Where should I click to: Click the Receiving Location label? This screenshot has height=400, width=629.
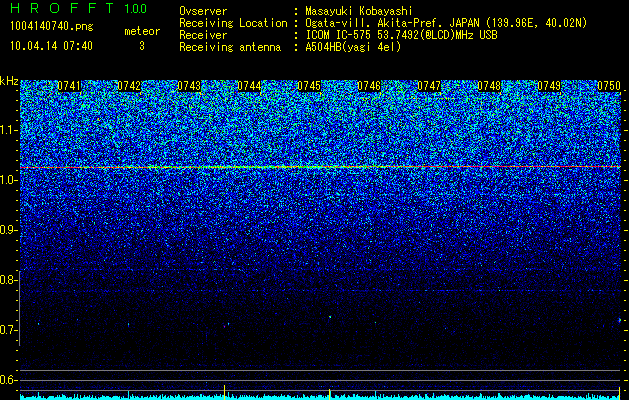[x=233, y=23]
